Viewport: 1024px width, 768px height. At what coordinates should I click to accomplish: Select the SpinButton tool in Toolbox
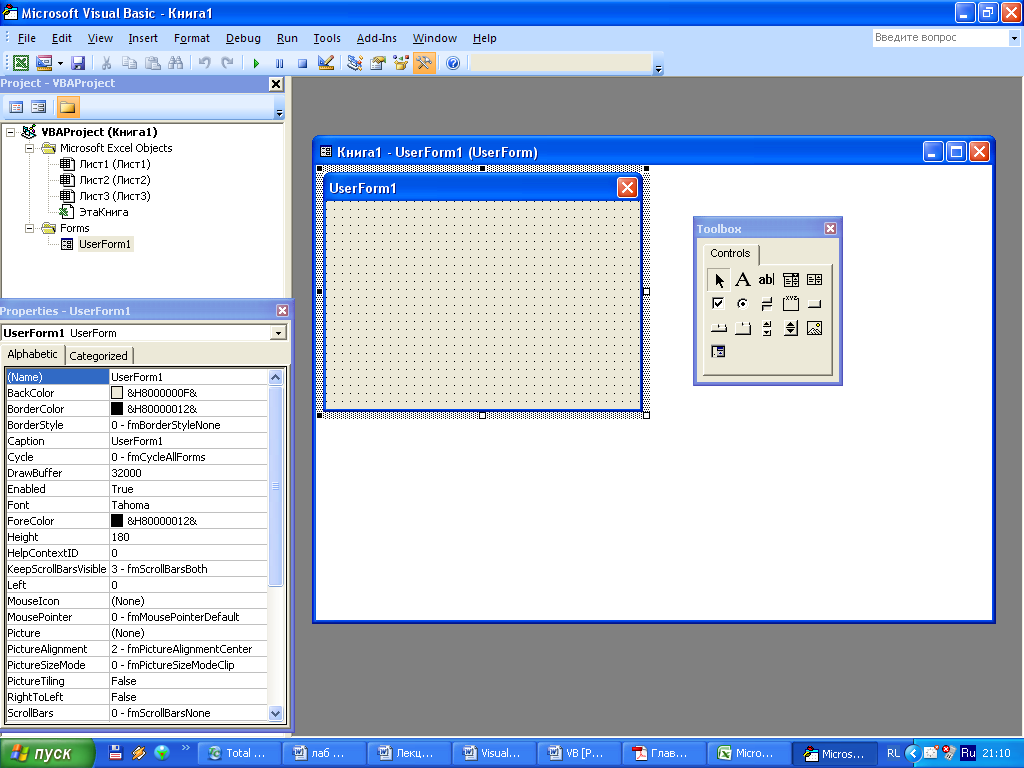pyautogui.click(x=790, y=328)
